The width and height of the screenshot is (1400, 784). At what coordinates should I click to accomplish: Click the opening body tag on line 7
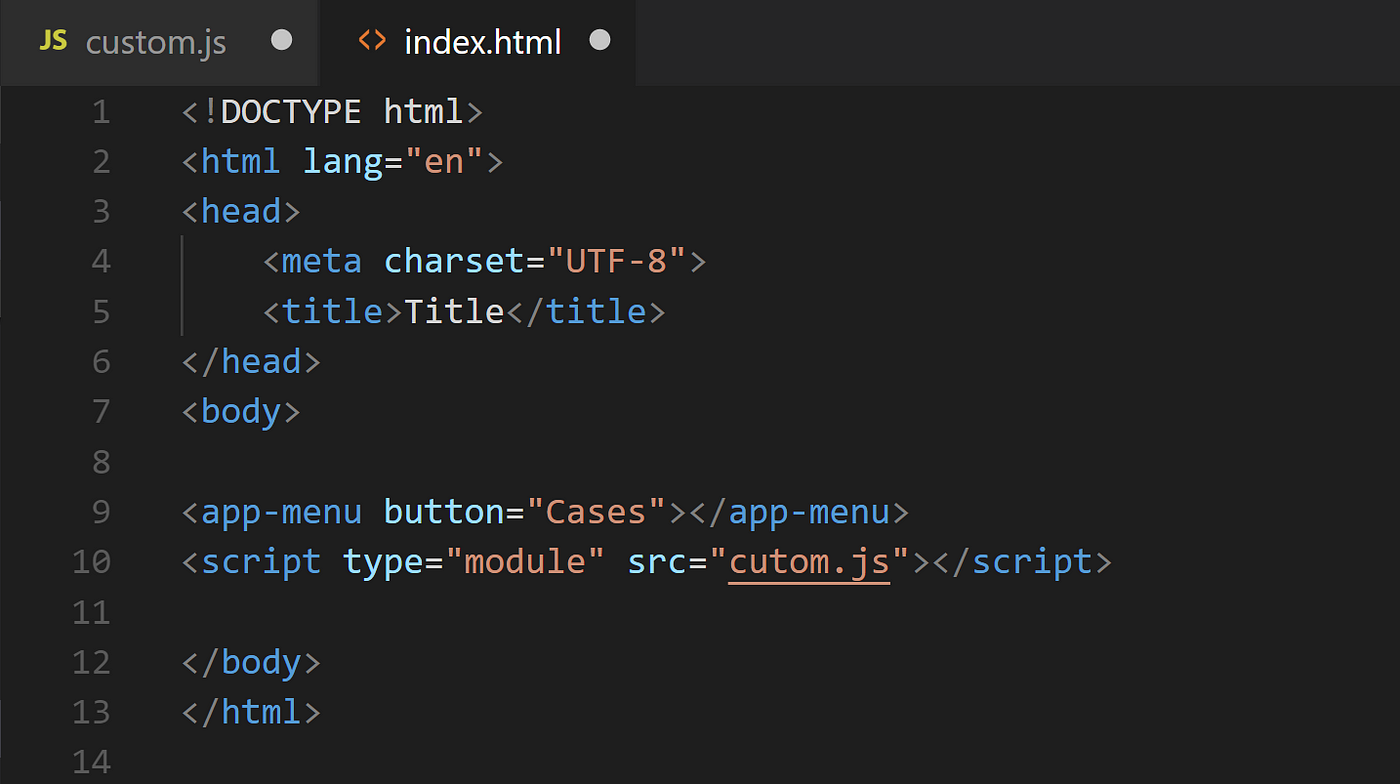coord(241,412)
